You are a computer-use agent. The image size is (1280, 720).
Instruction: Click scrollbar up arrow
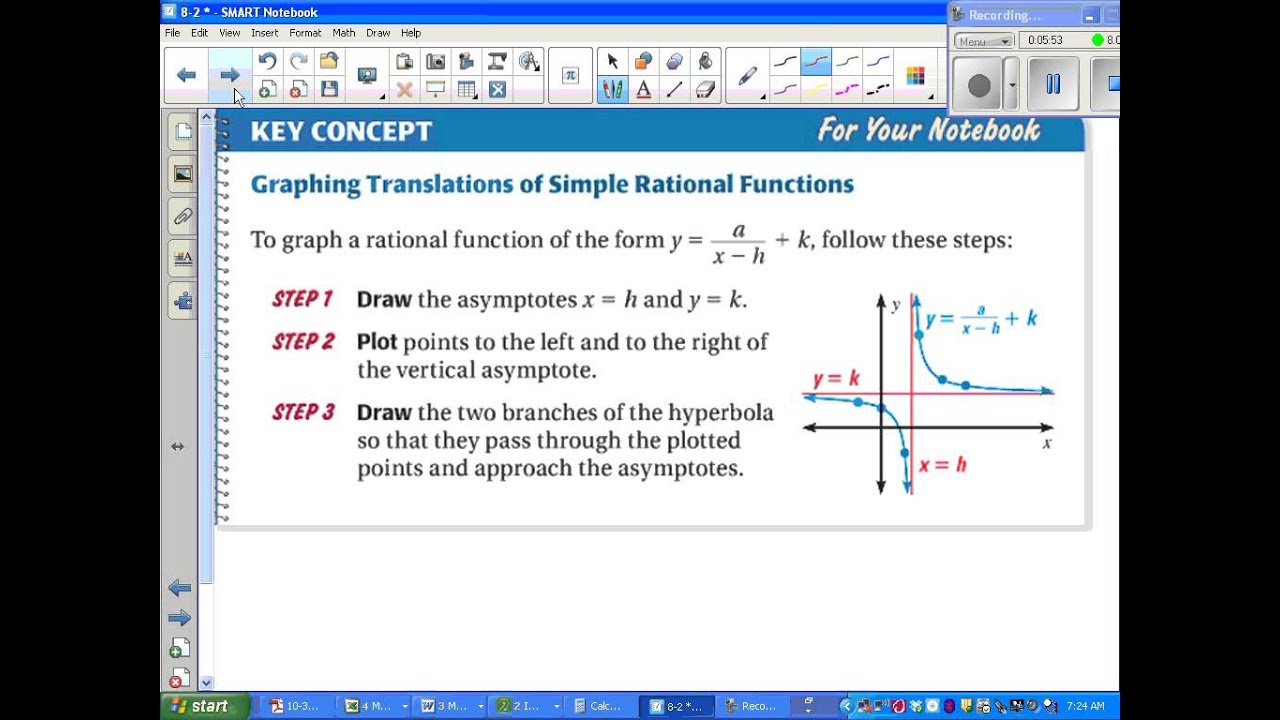pyautogui.click(x=206, y=117)
